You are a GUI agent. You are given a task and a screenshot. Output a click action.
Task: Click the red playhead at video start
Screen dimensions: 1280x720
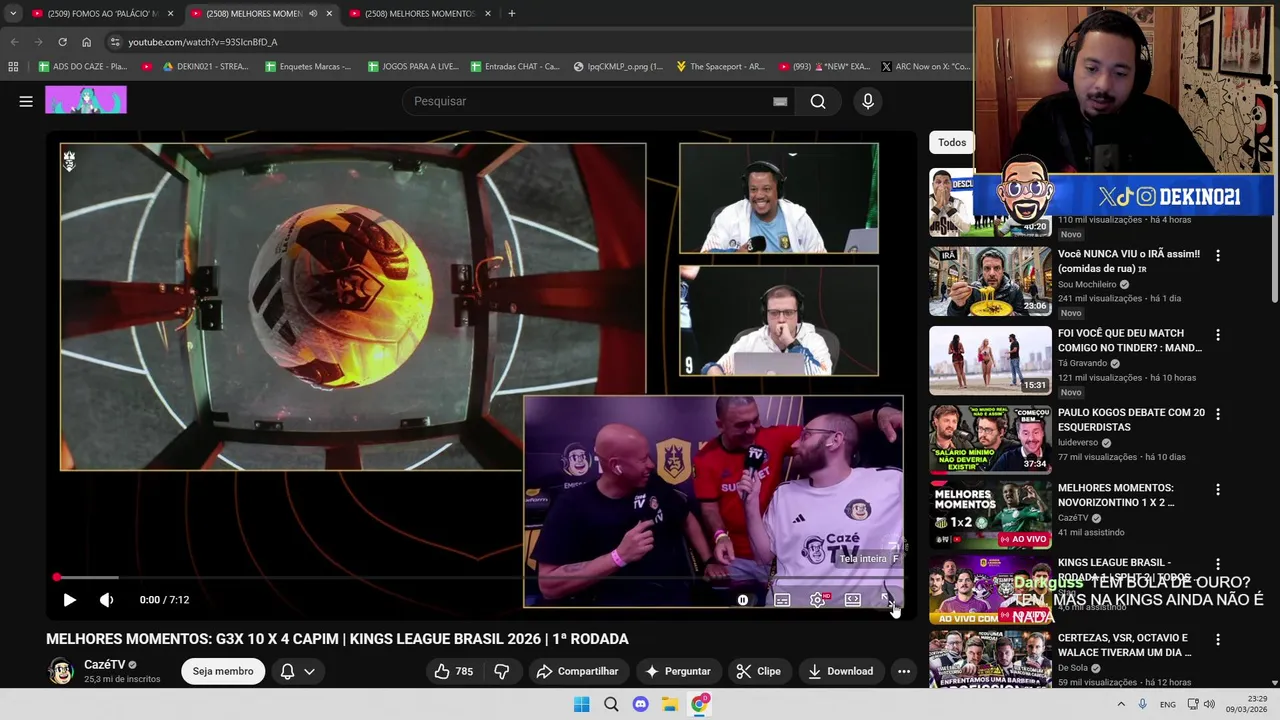57,577
